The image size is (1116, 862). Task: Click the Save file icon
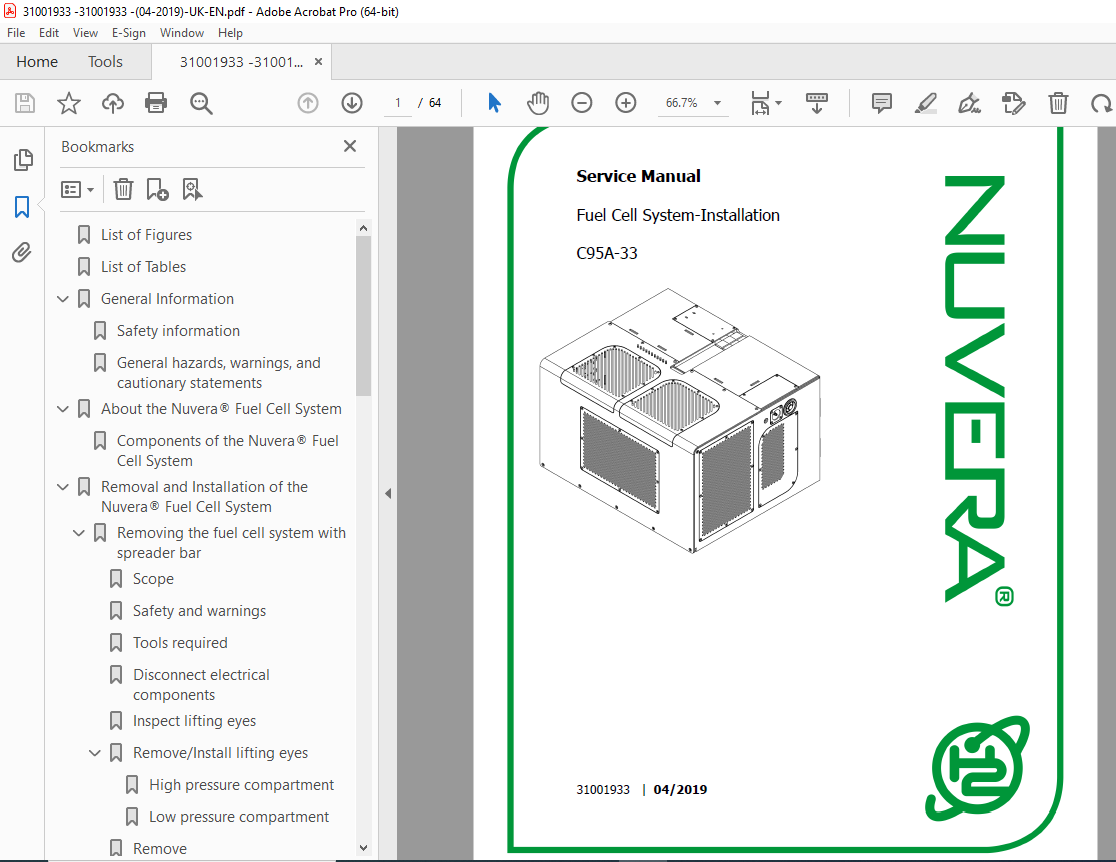tap(25, 103)
